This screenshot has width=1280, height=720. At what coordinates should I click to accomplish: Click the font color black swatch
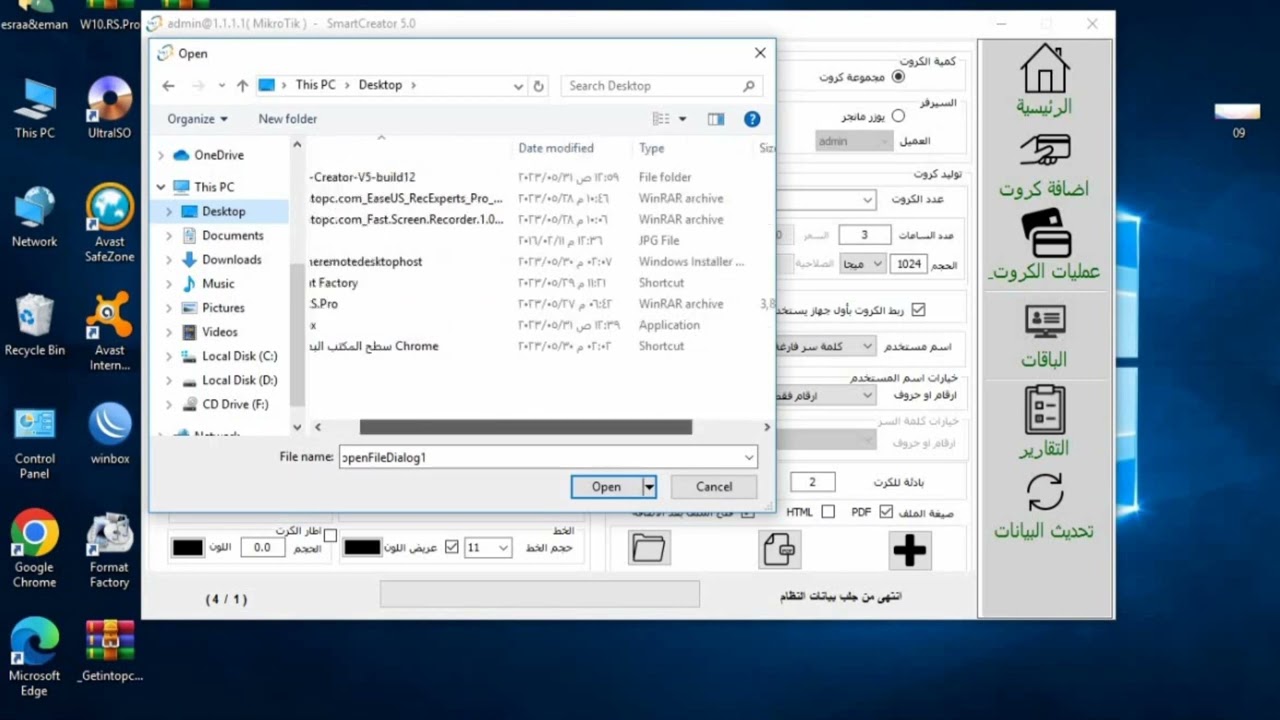tap(362, 548)
